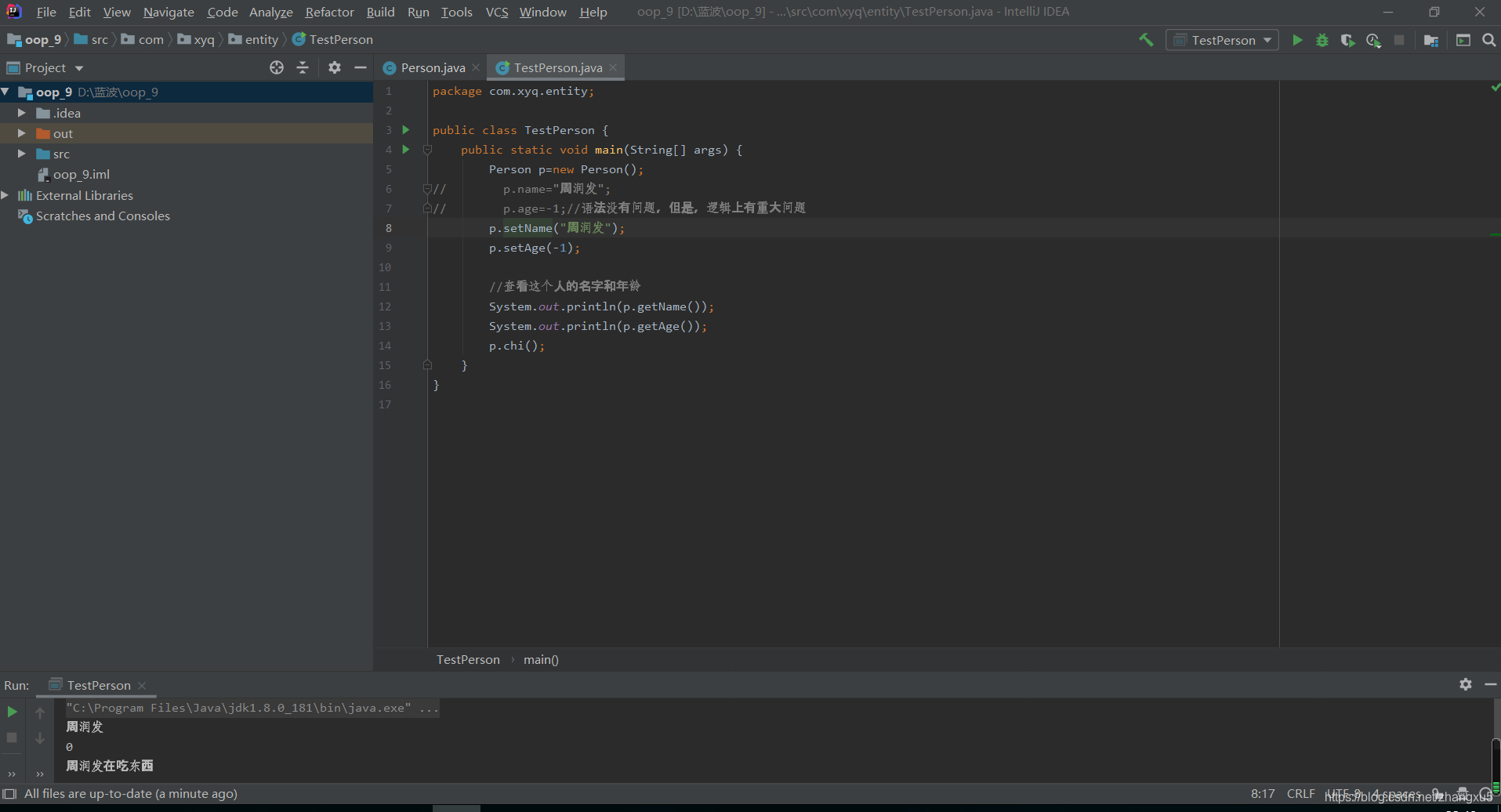Close the TestPerson.java tab

click(x=613, y=67)
